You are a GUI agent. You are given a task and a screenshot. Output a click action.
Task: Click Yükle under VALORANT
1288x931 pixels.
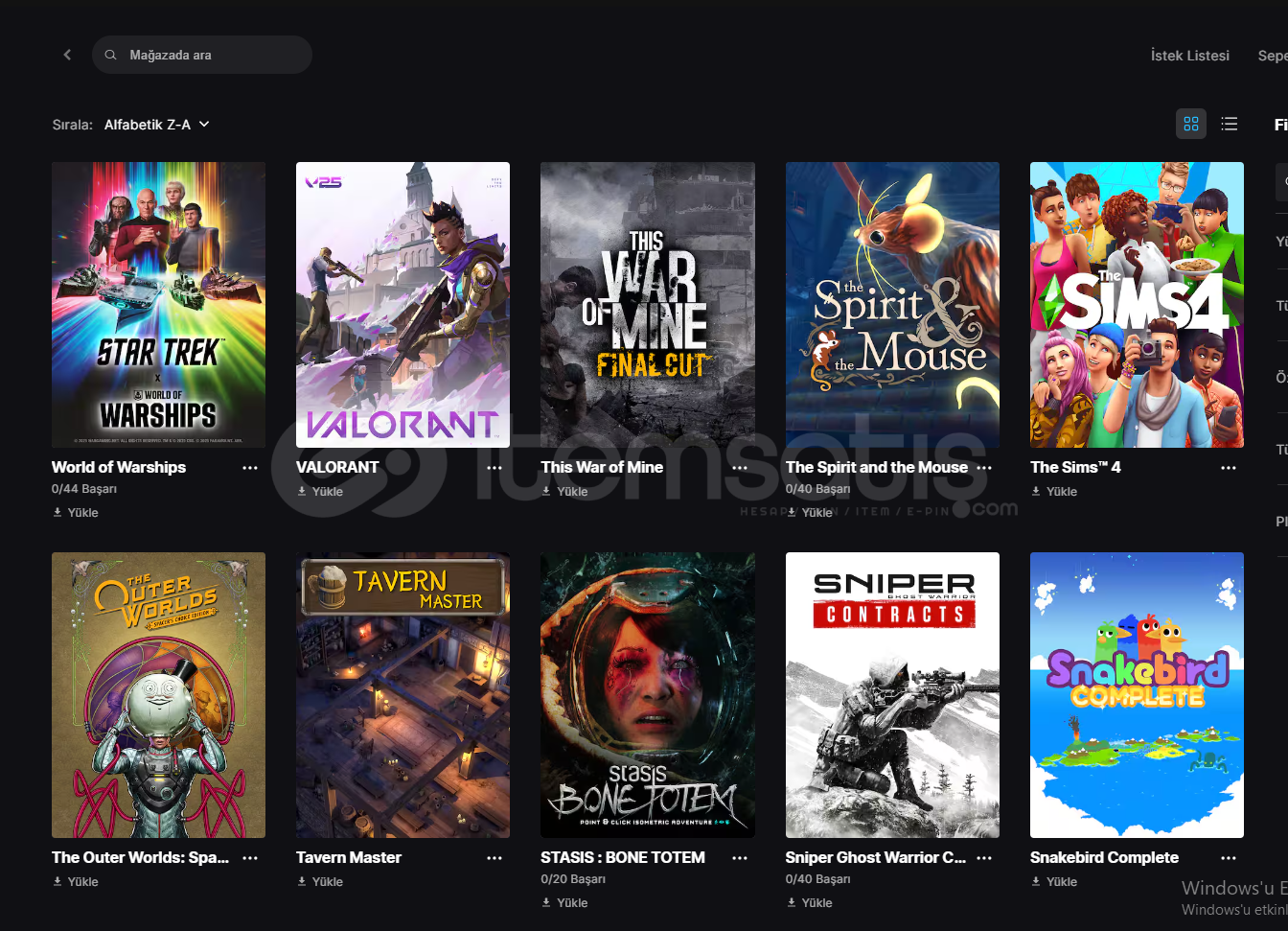320,491
